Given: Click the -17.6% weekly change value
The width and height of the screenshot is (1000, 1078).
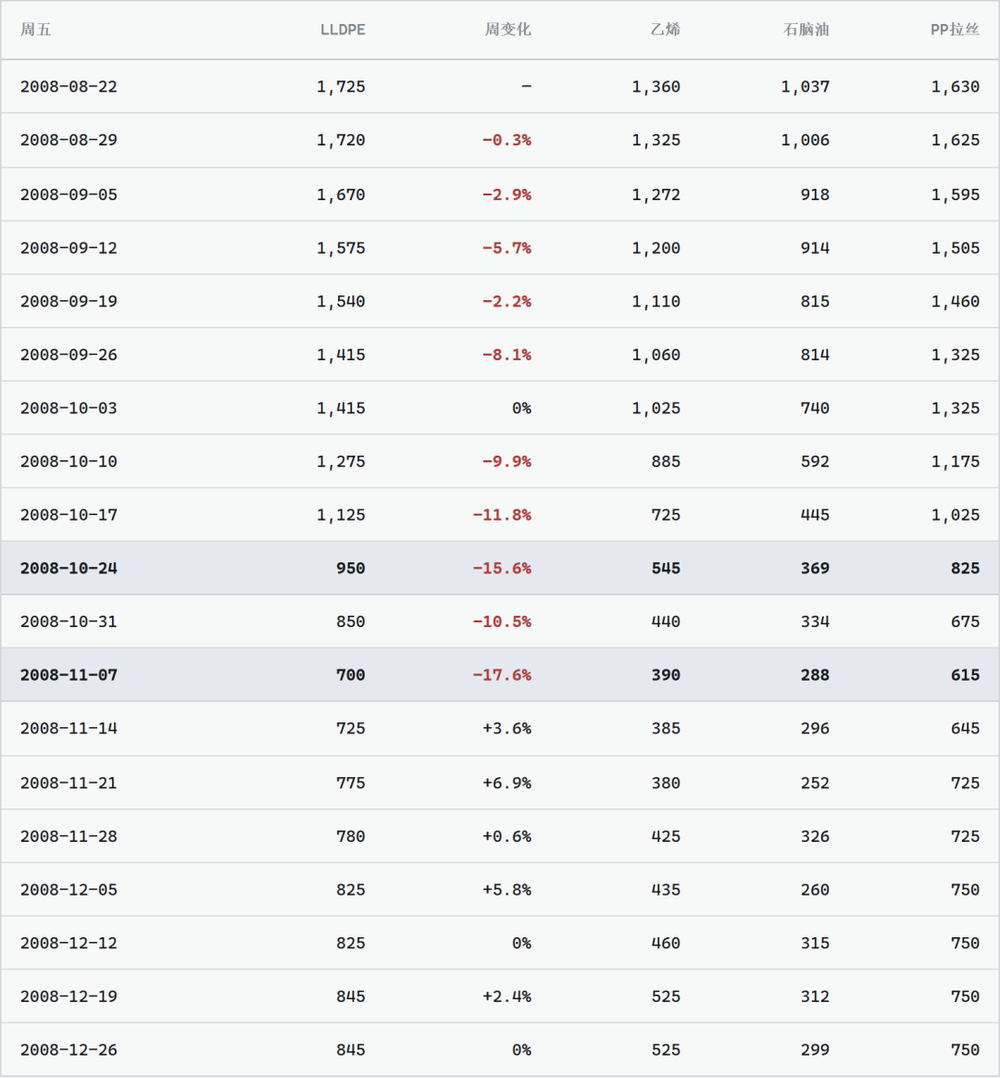Looking at the screenshot, I should (x=502, y=675).
